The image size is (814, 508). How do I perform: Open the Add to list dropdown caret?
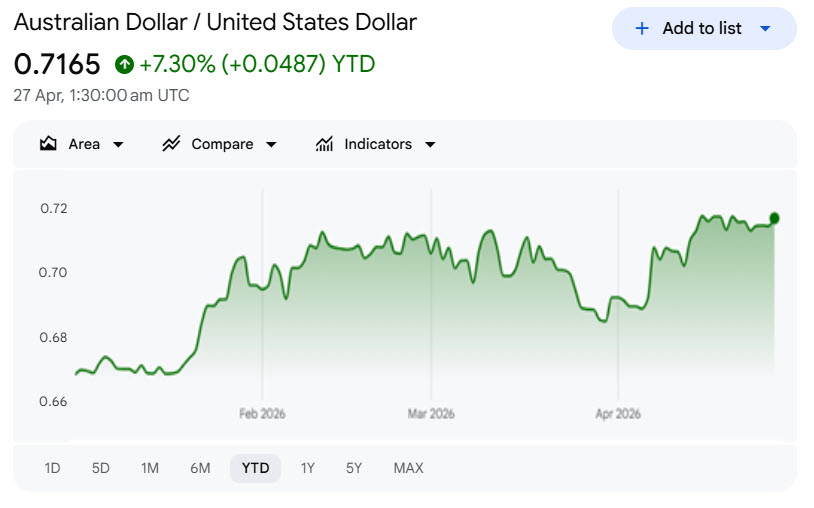[x=765, y=29]
